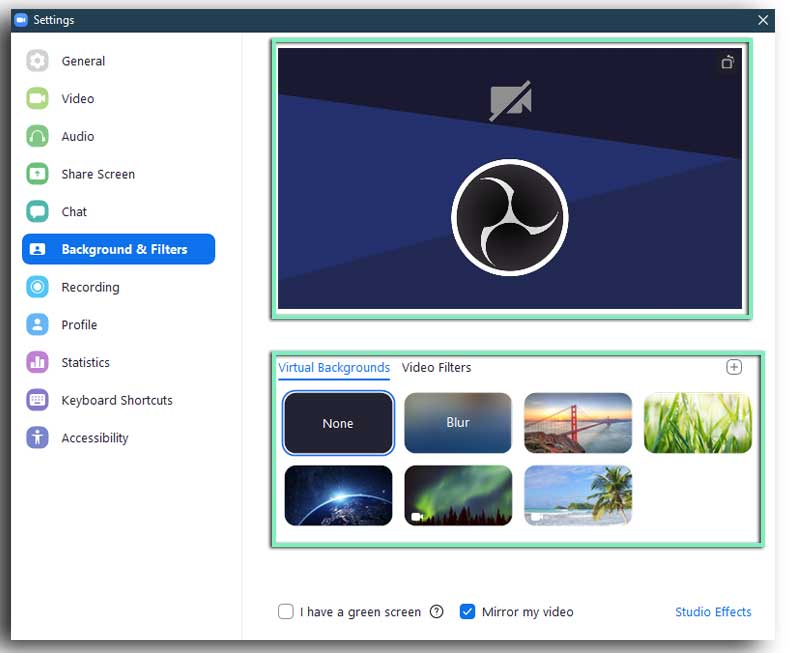
Task: Click the Chat bubble sidebar icon
Action: [37, 212]
